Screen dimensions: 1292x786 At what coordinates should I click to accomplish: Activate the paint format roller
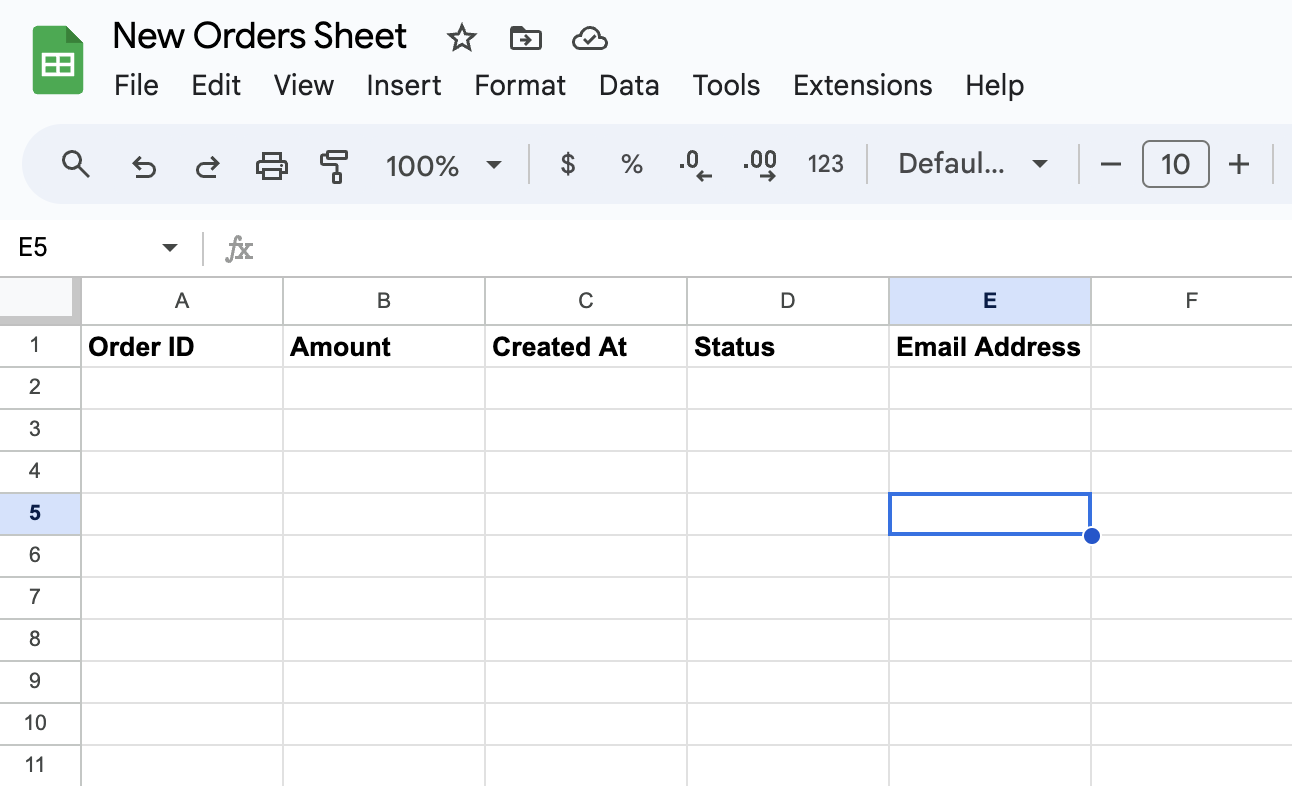pyautogui.click(x=334, y=165)
